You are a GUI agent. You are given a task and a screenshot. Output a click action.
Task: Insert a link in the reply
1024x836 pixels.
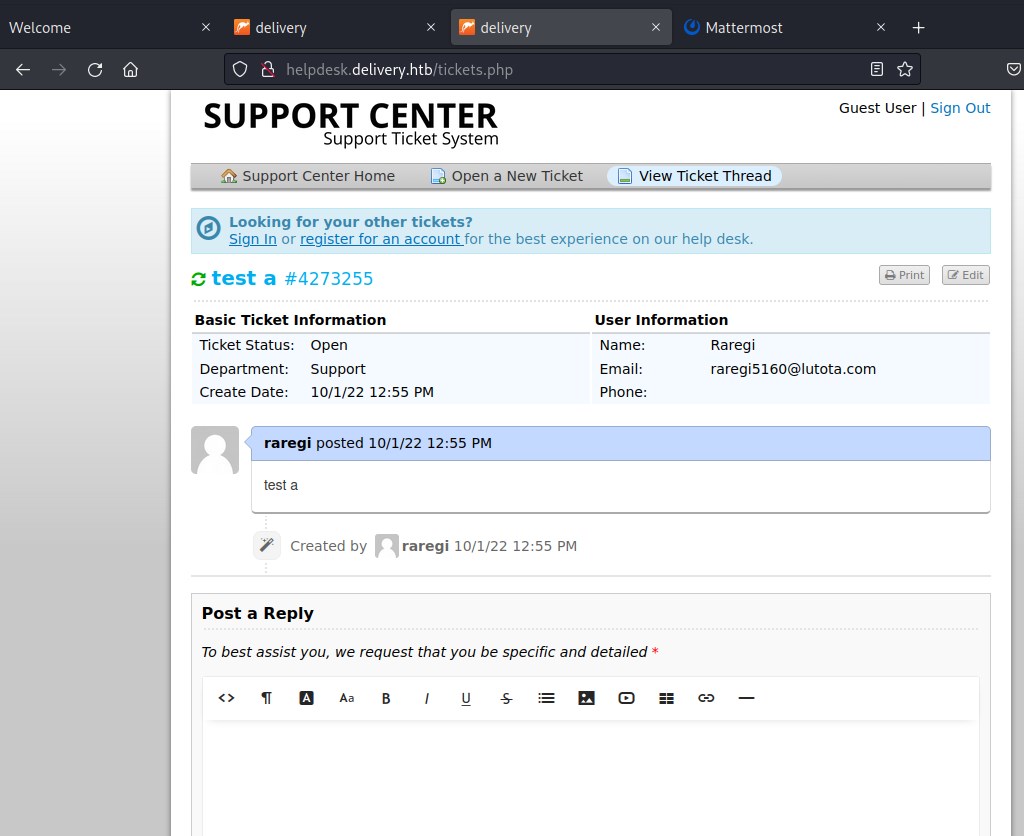(x=706, y=698)
